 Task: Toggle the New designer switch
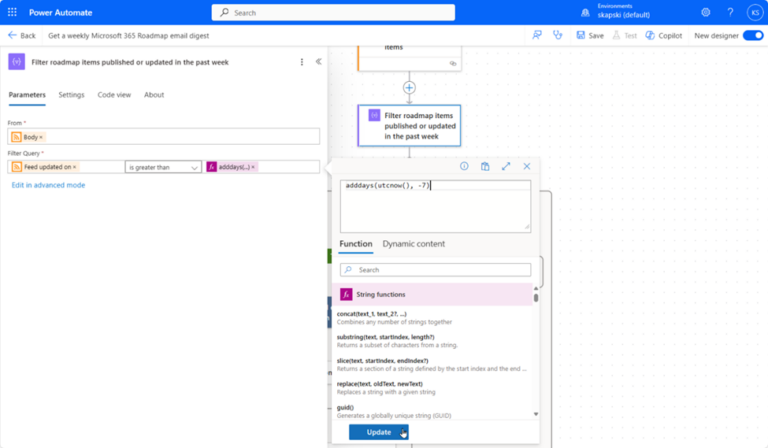tap(753, 35)
